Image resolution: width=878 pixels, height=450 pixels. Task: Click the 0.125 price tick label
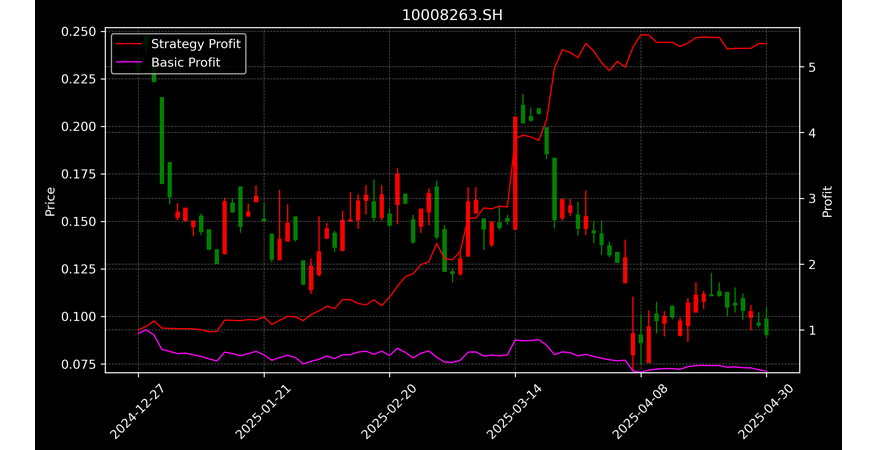click(78, 269)
